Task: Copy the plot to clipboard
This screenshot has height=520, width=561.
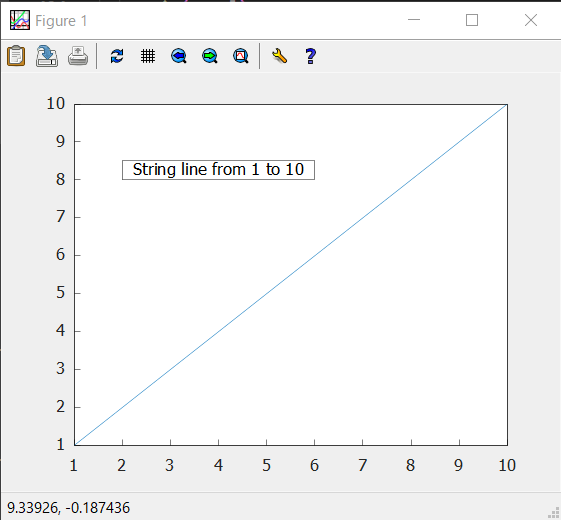Action: coord(16,56)
